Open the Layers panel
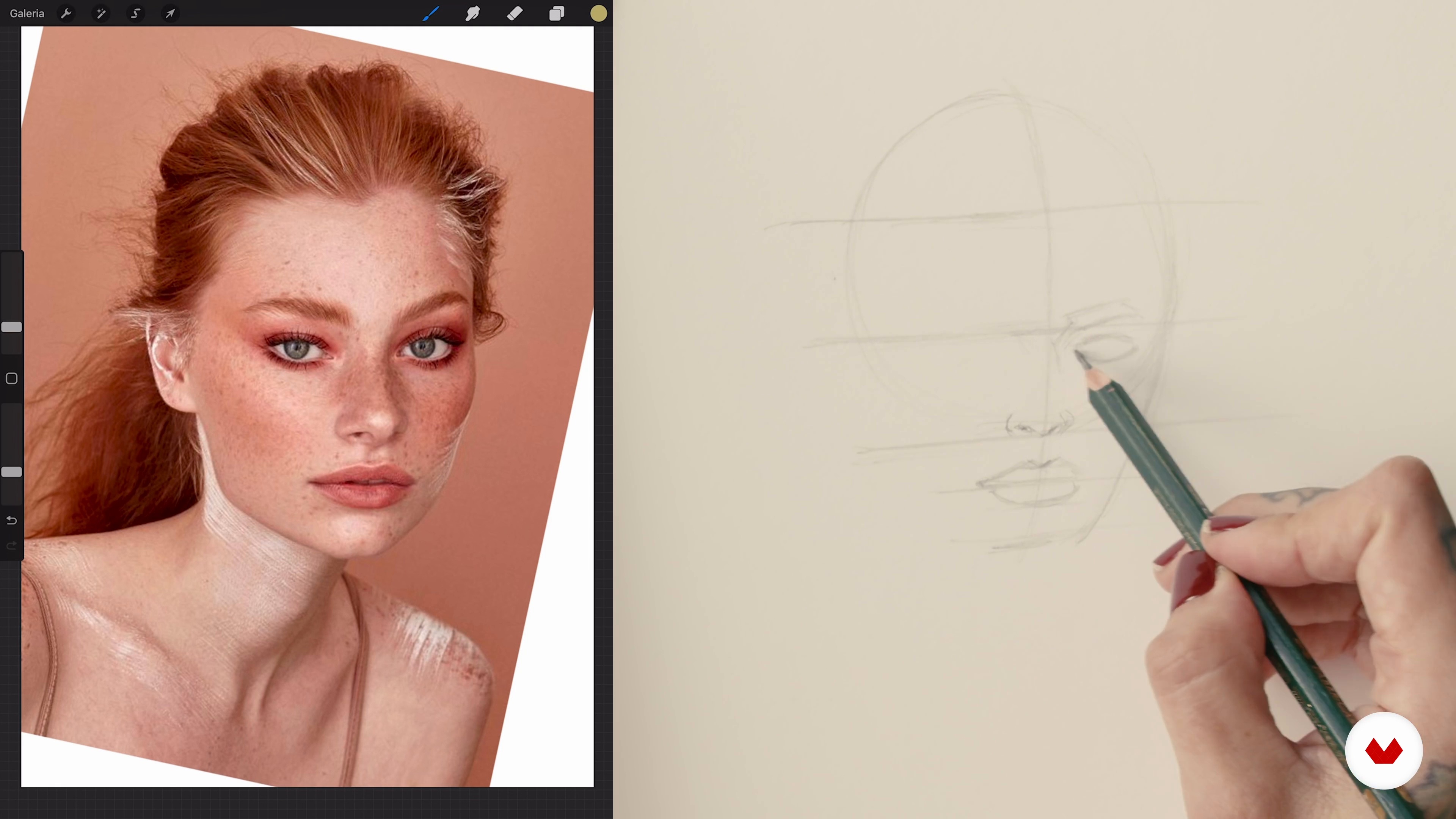Image resolution: width=1456 pixels, height=819 pixels. [x=557, y=14]
